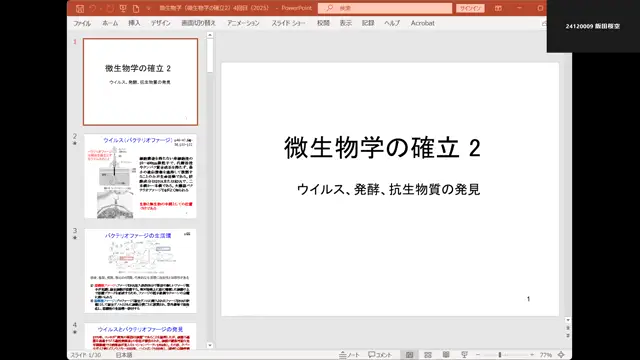Select slide 2 thumbnail ウイルス(バクテリオファージ)
640x360 pixels.
coord(140,176)
